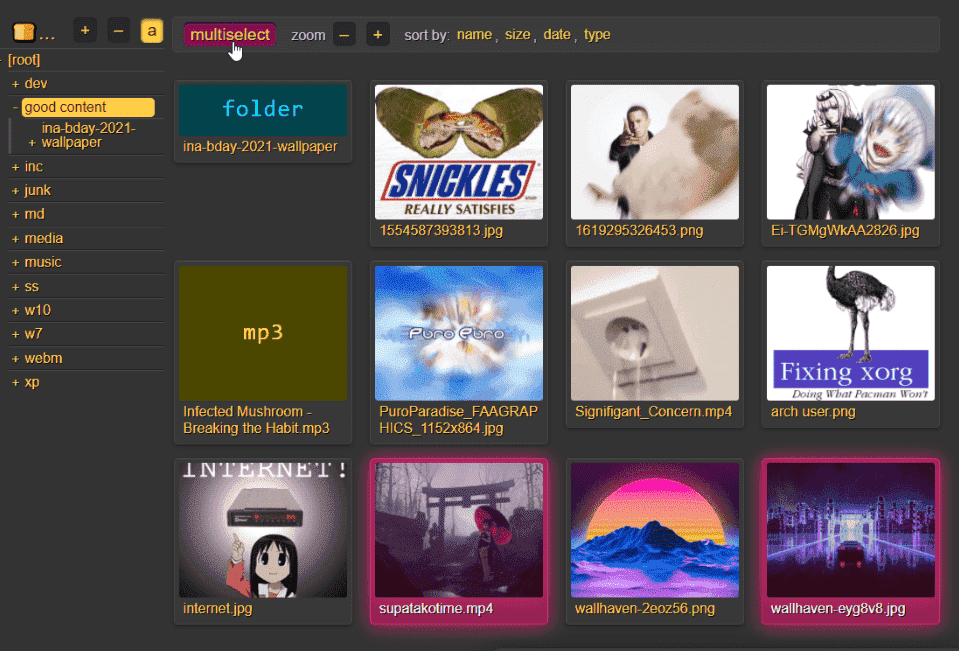Select the wallhaven-2eoz56.png thumbnail
The image size is (959, 651).
pyautogui.click(x=654, y=530)
